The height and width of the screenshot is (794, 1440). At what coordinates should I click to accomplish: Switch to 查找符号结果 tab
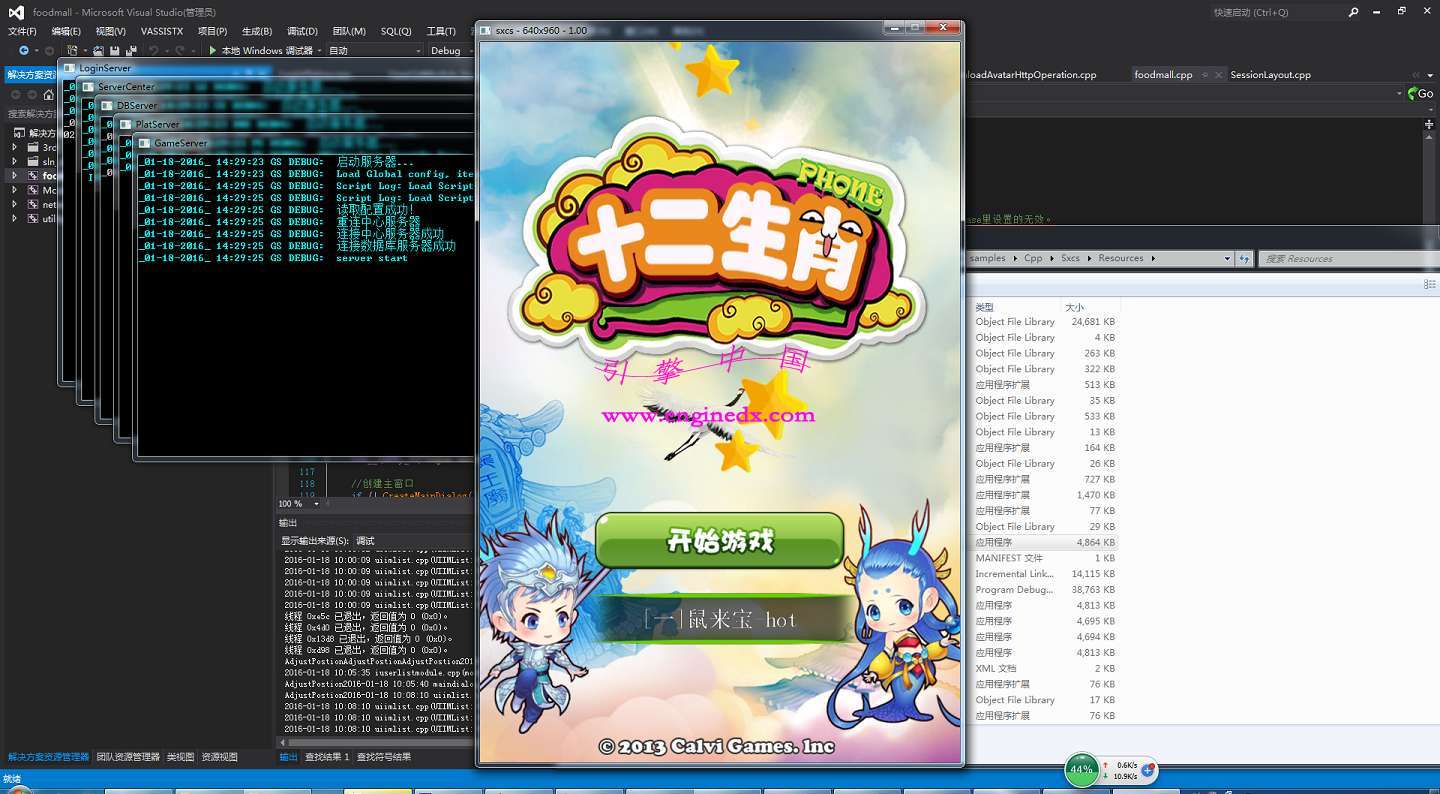[384, 757]
